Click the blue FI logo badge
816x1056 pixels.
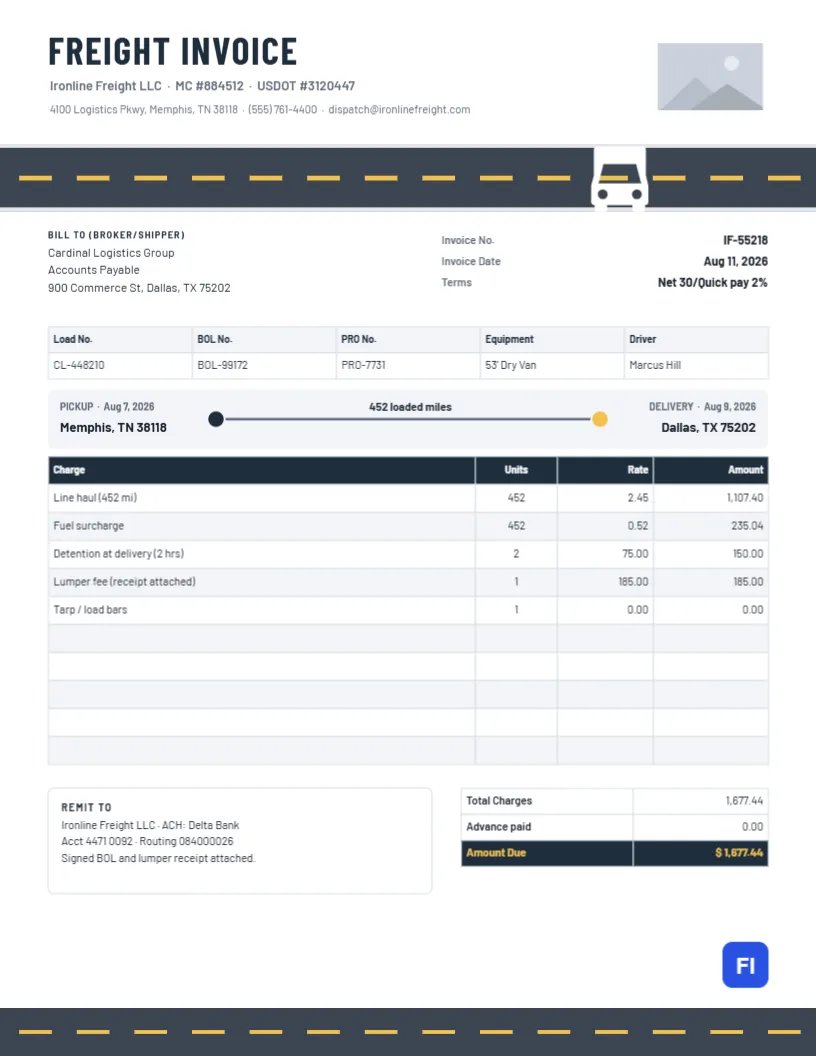745,964
